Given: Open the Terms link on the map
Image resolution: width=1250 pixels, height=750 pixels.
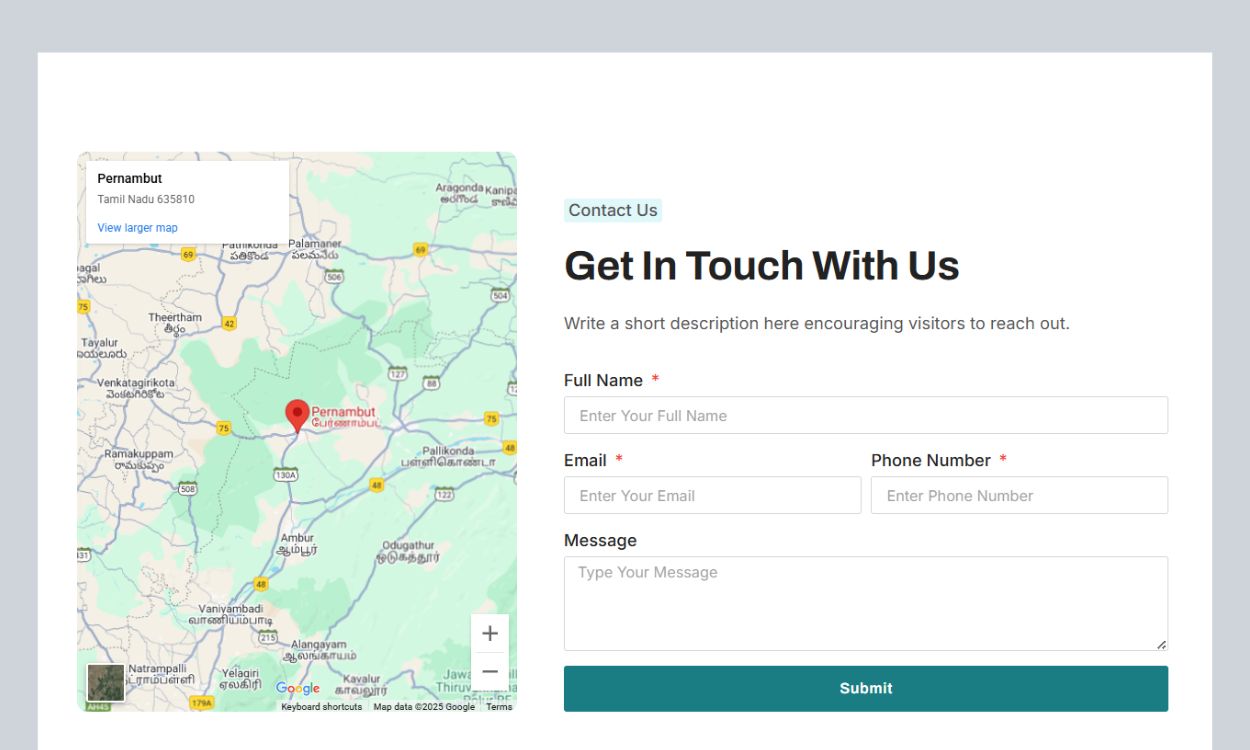Looking at the screenshot, I should click(x=499, y=707).
